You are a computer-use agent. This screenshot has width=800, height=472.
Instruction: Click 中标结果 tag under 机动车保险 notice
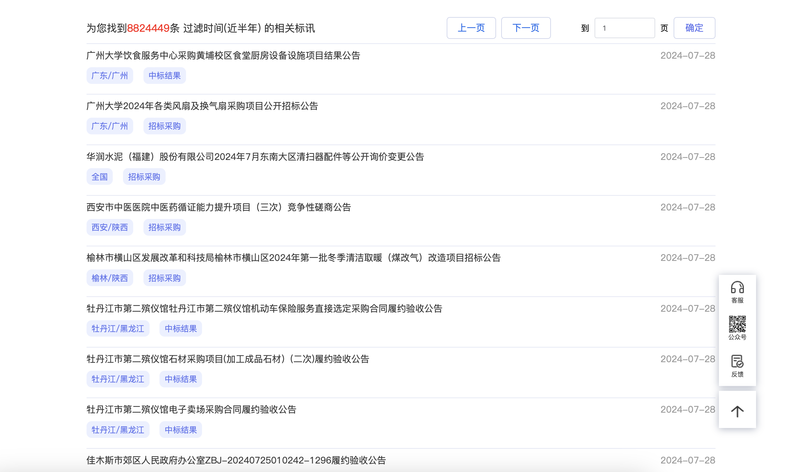(181, 329)
